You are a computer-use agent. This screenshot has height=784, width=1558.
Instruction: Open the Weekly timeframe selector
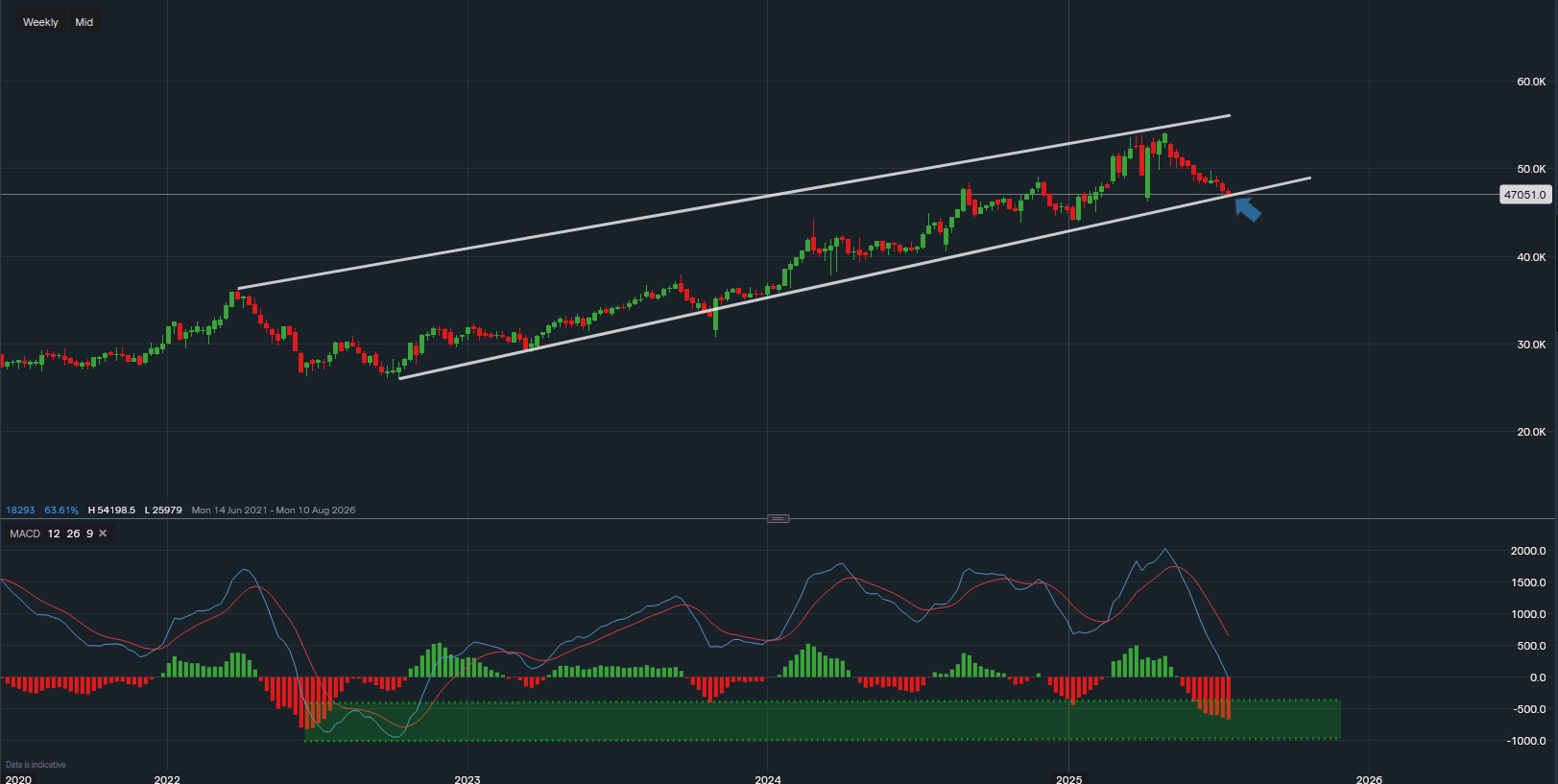[40, 22]
